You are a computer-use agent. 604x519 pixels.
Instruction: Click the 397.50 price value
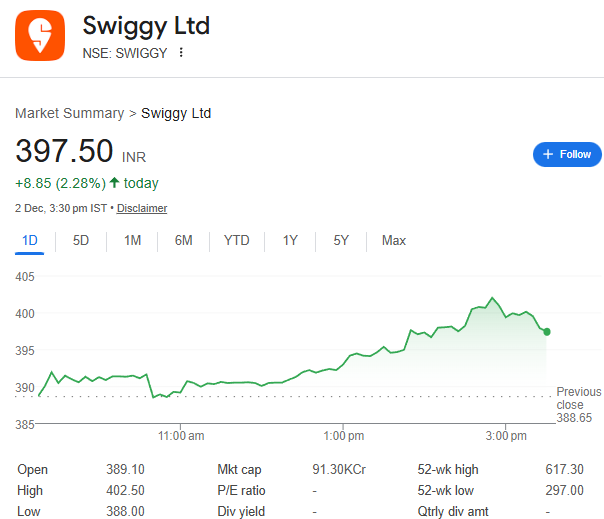point(64,152)
